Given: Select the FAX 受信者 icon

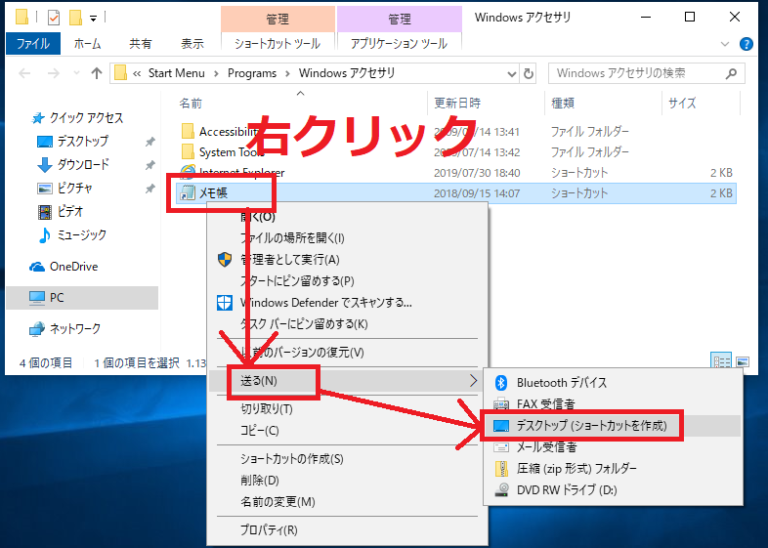Looking at the screenshot, I should pyautogui.click(x=502, y=404).
